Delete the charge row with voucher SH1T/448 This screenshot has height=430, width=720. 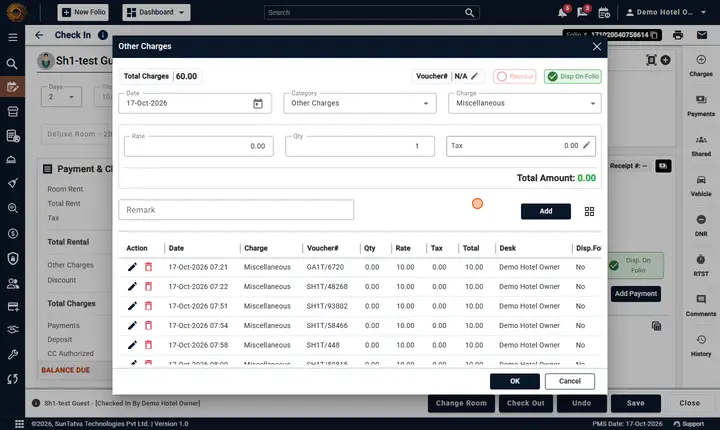click(148, 345)
